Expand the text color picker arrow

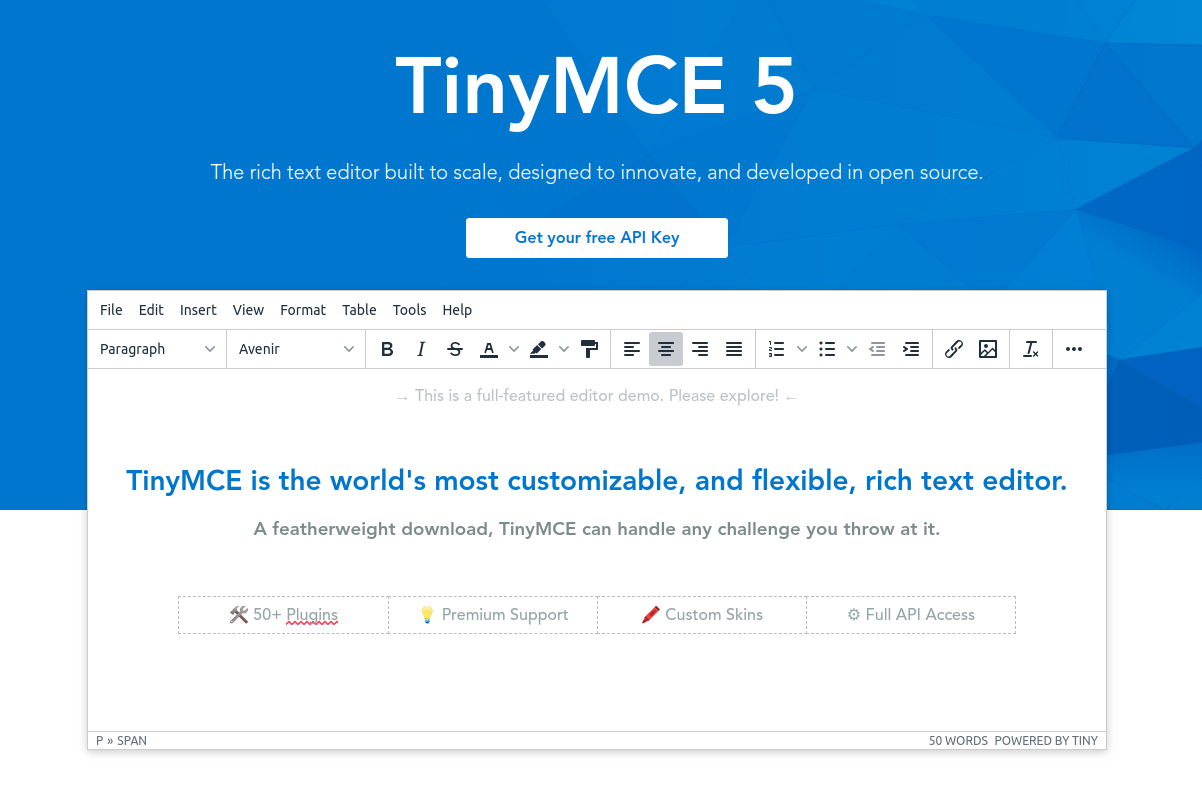point(514,349)
